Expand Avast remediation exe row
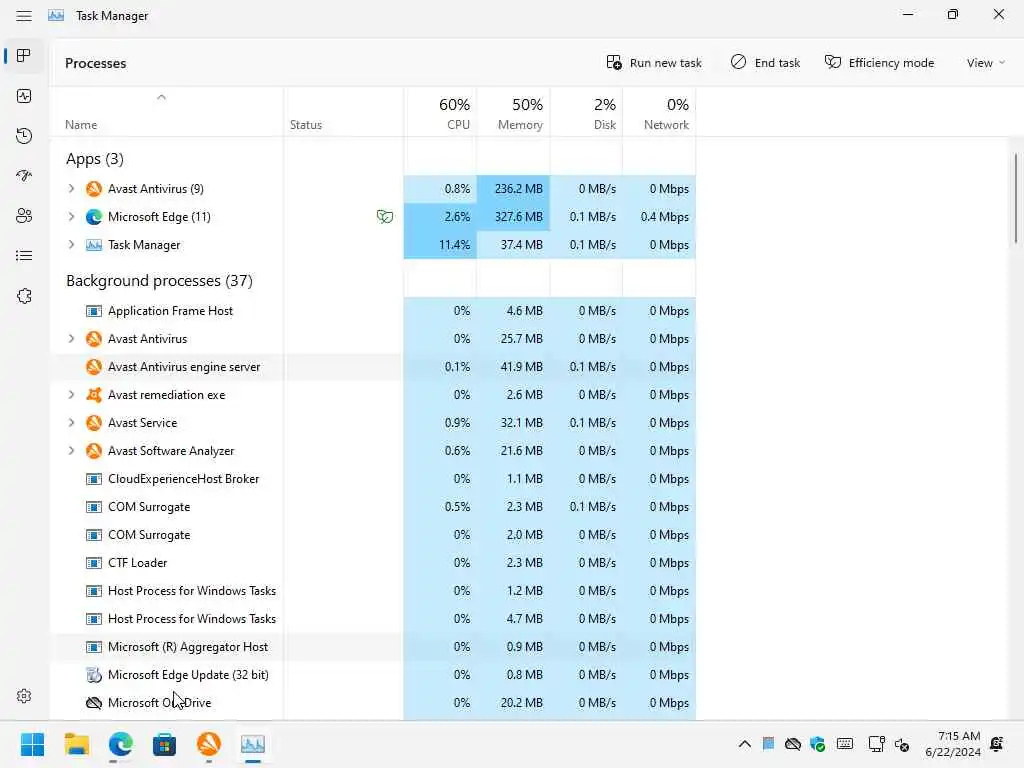This screenshot has width=1024, height=768. [71, 395]
